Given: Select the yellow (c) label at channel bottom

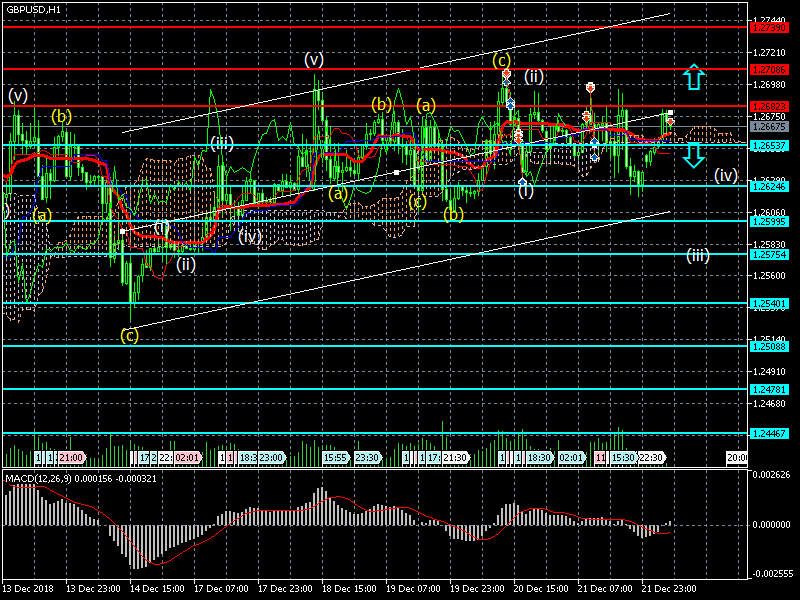Looking at the screenshot, I should pyautogui.click(x=129, y=335).
